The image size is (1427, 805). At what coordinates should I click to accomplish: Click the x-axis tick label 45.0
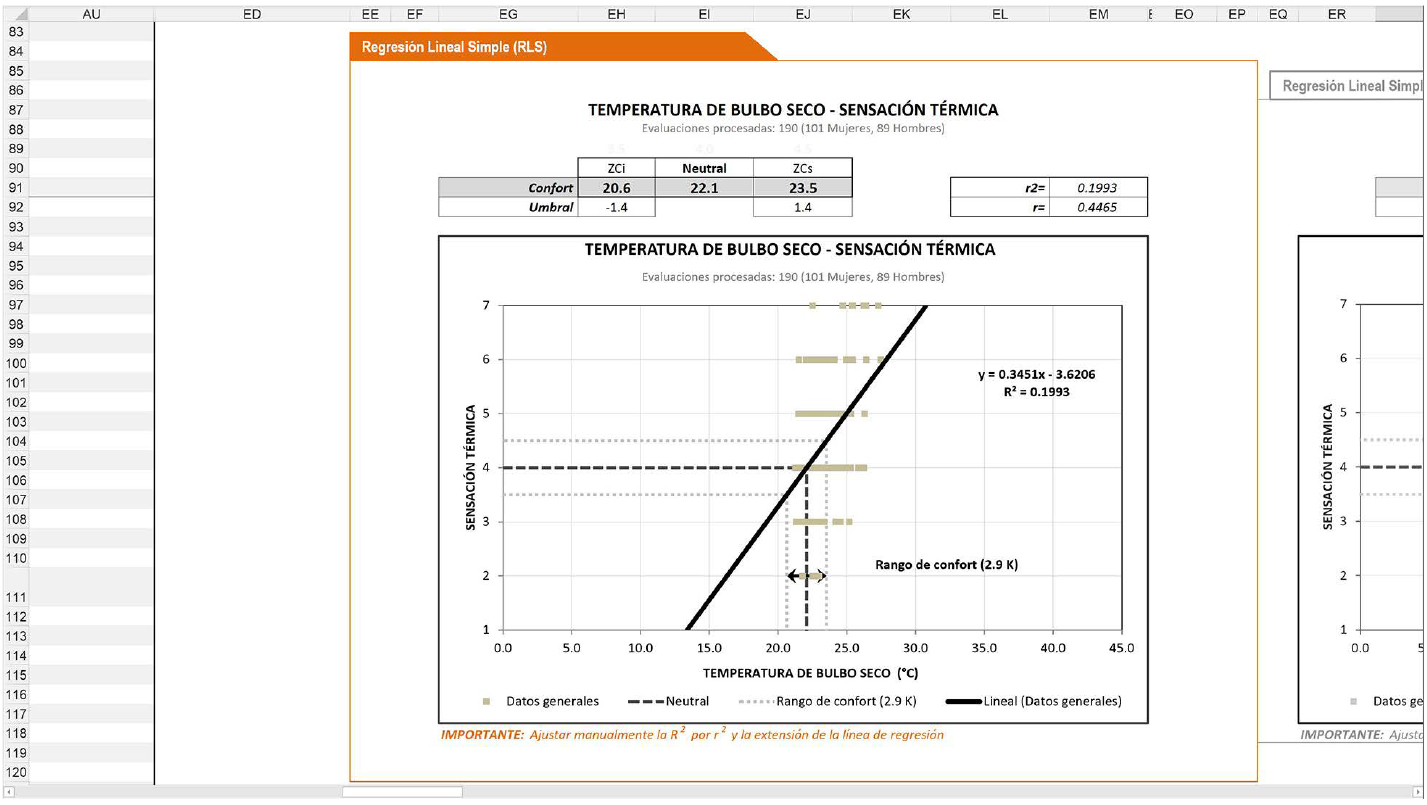pos(1122,648)
